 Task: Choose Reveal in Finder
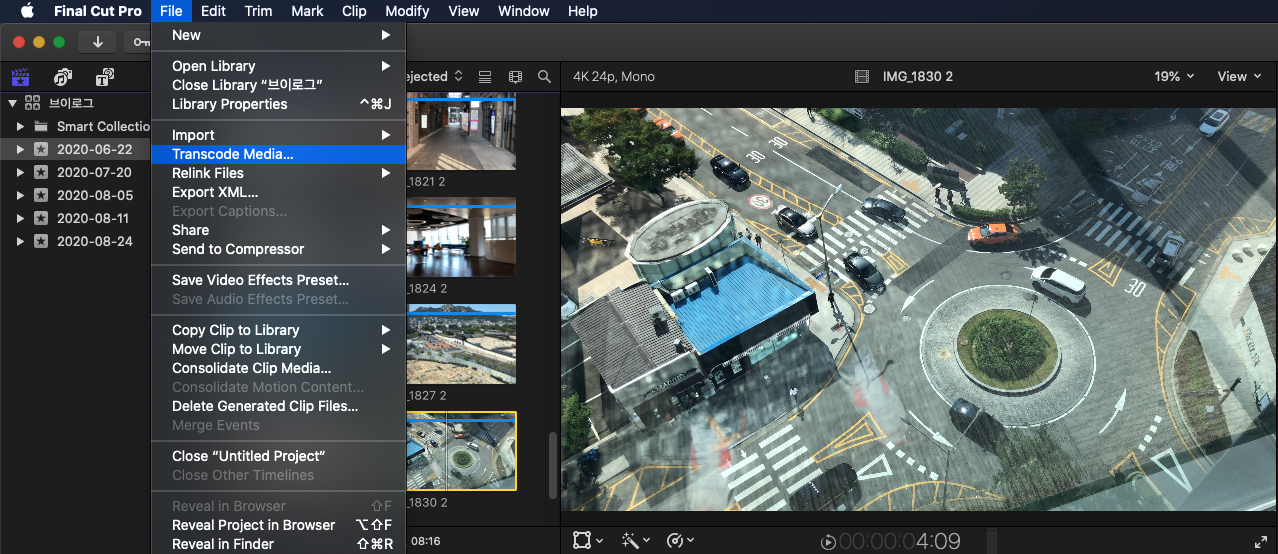click(278, 544)
